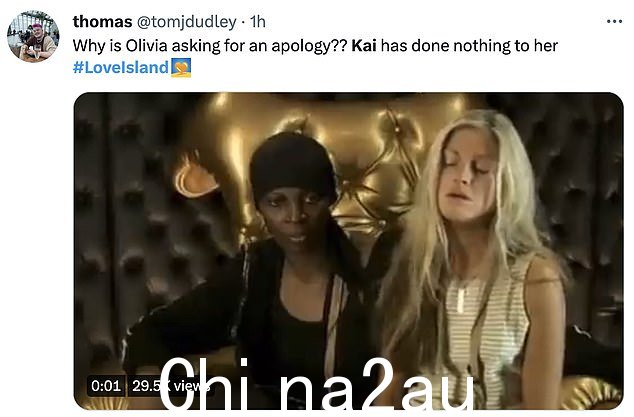Follow the #LoveIsland hashtag link
The width and height of the screenshot is (634, 417).
click(x=120, y=67)
